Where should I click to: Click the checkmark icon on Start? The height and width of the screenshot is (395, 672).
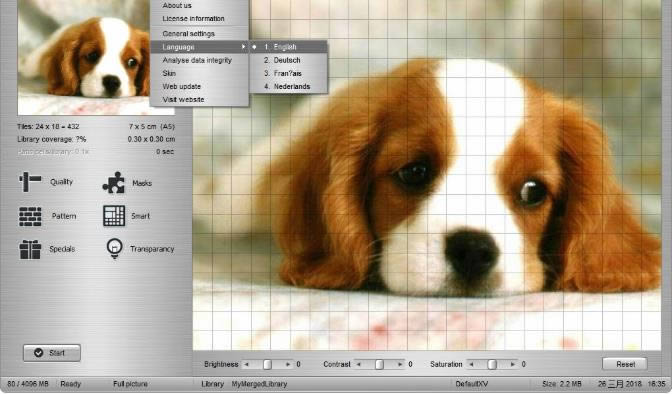pos(39,353)
